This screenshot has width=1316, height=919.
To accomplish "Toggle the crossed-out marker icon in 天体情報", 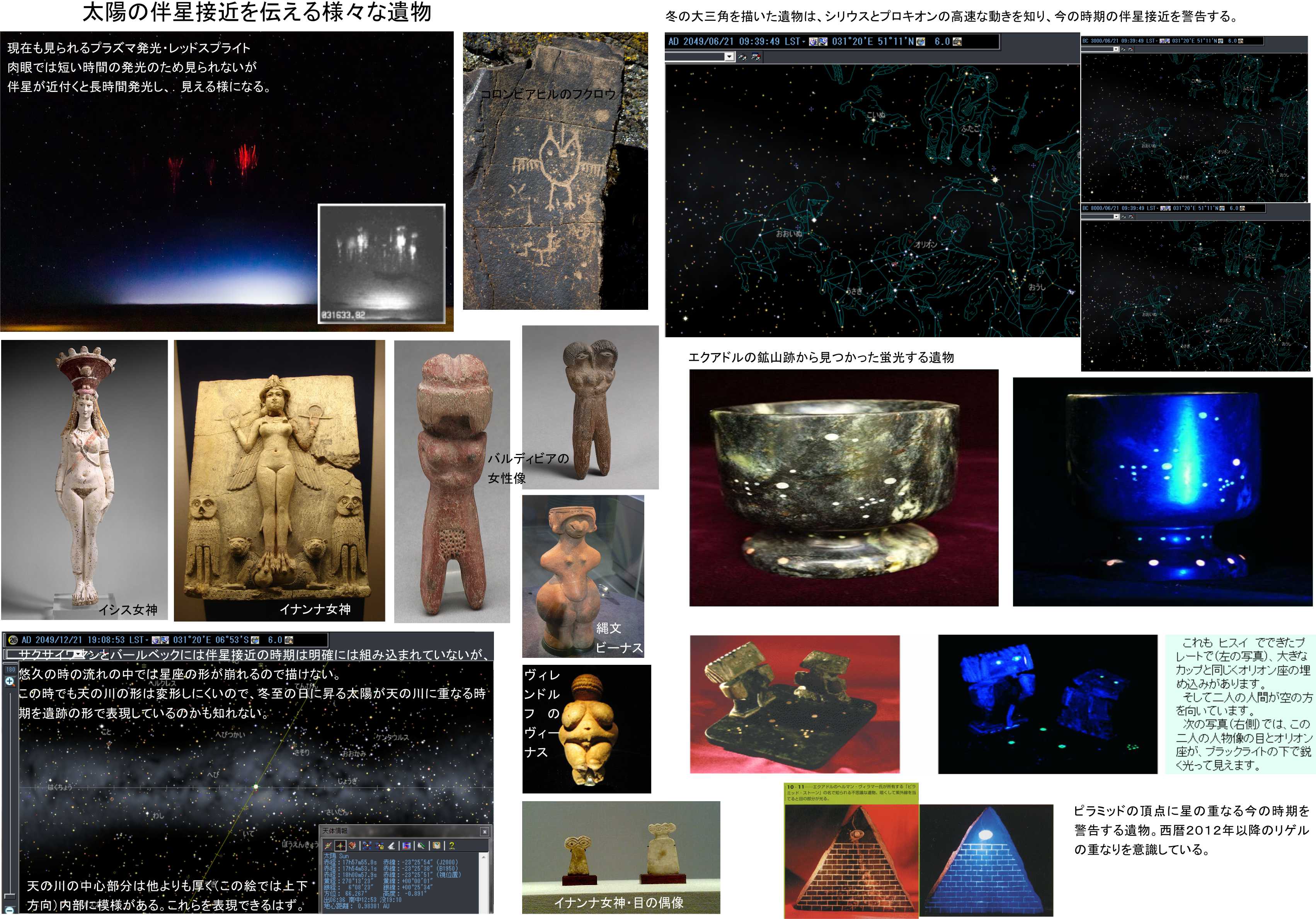I will click(328, 846).
